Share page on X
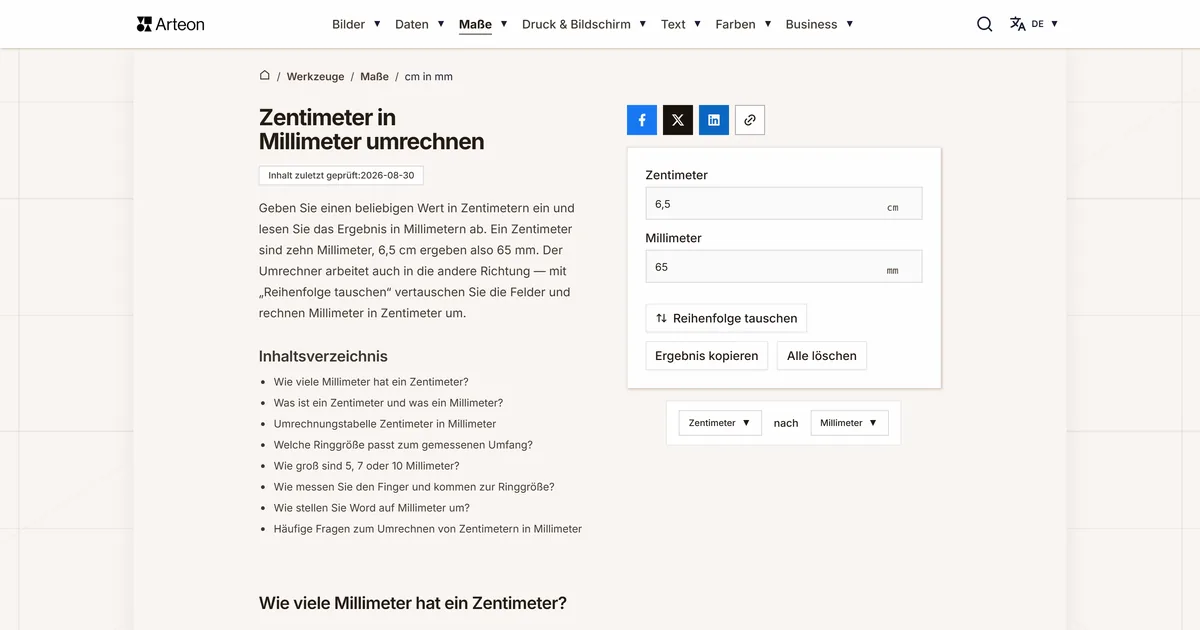Image resolution: width=1200 pixels, height=630 pixels. (x=678, y=120)
